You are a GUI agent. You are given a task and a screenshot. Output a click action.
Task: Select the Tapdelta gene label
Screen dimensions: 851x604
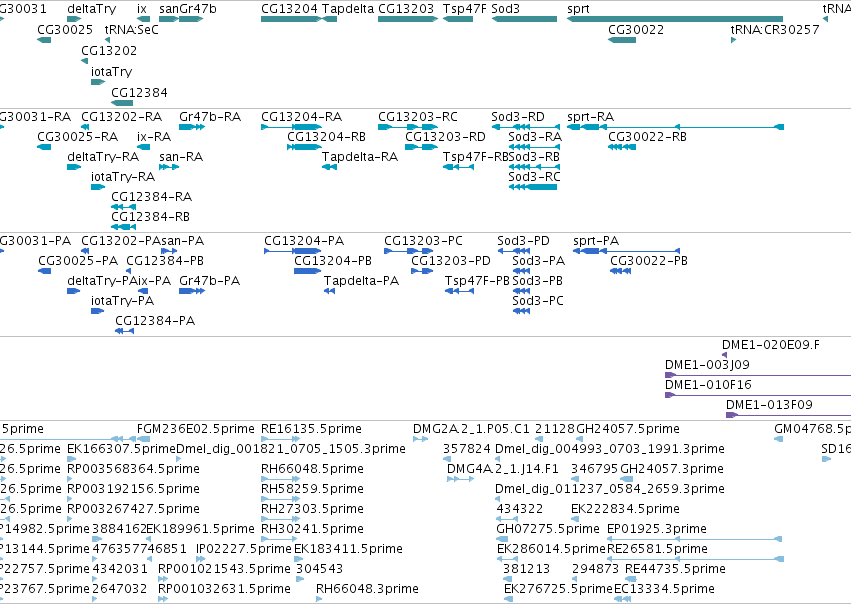click(x=348, y=9)
